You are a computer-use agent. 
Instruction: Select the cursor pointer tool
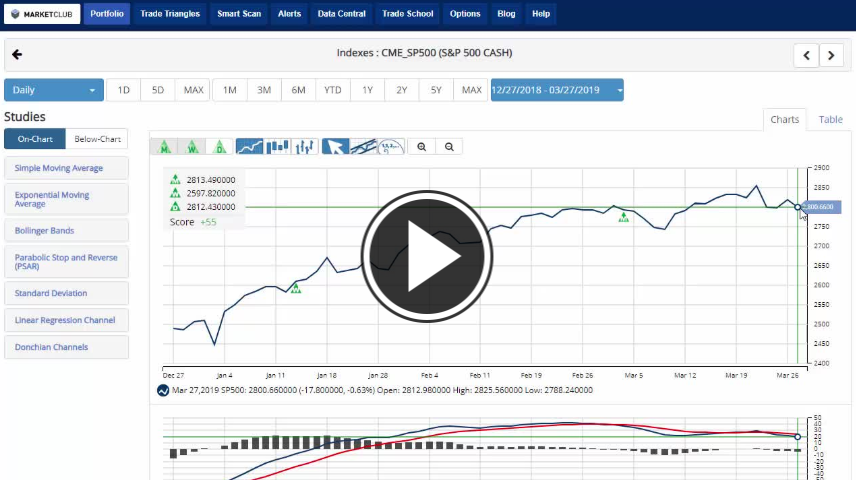coord(336,147)
